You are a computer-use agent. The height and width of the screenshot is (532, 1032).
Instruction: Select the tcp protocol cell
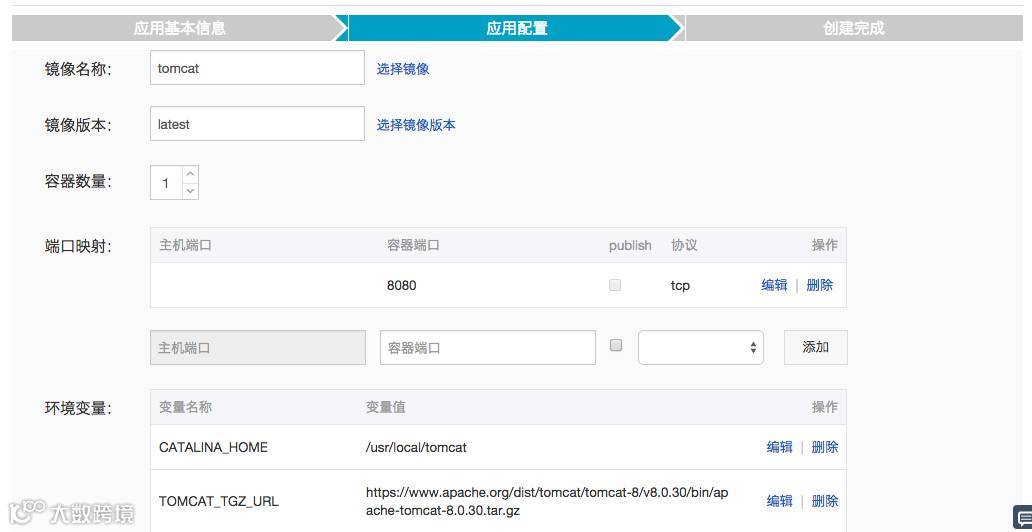pos(681,285)
